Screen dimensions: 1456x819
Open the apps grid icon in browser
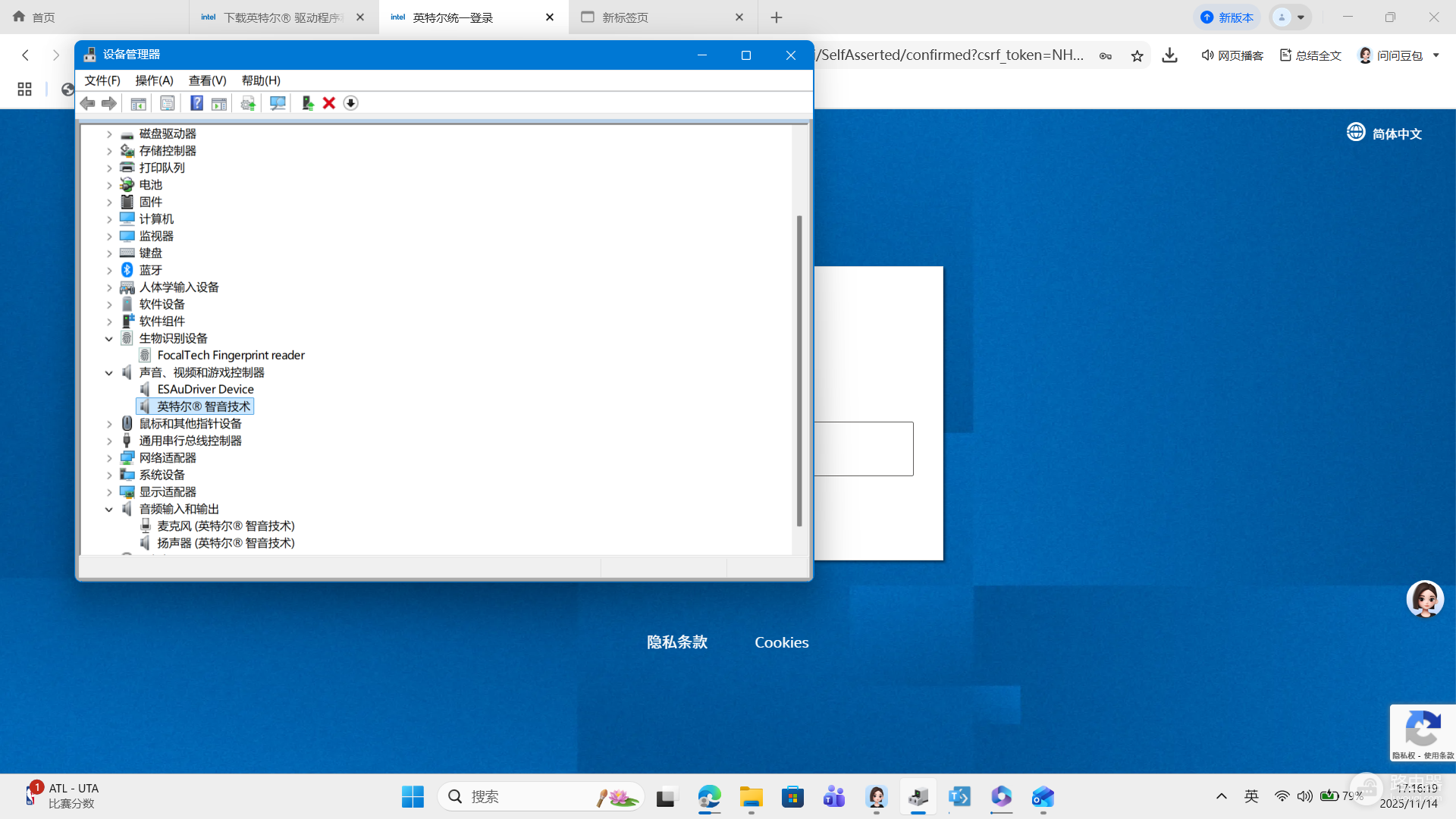(x=24, y=89)
